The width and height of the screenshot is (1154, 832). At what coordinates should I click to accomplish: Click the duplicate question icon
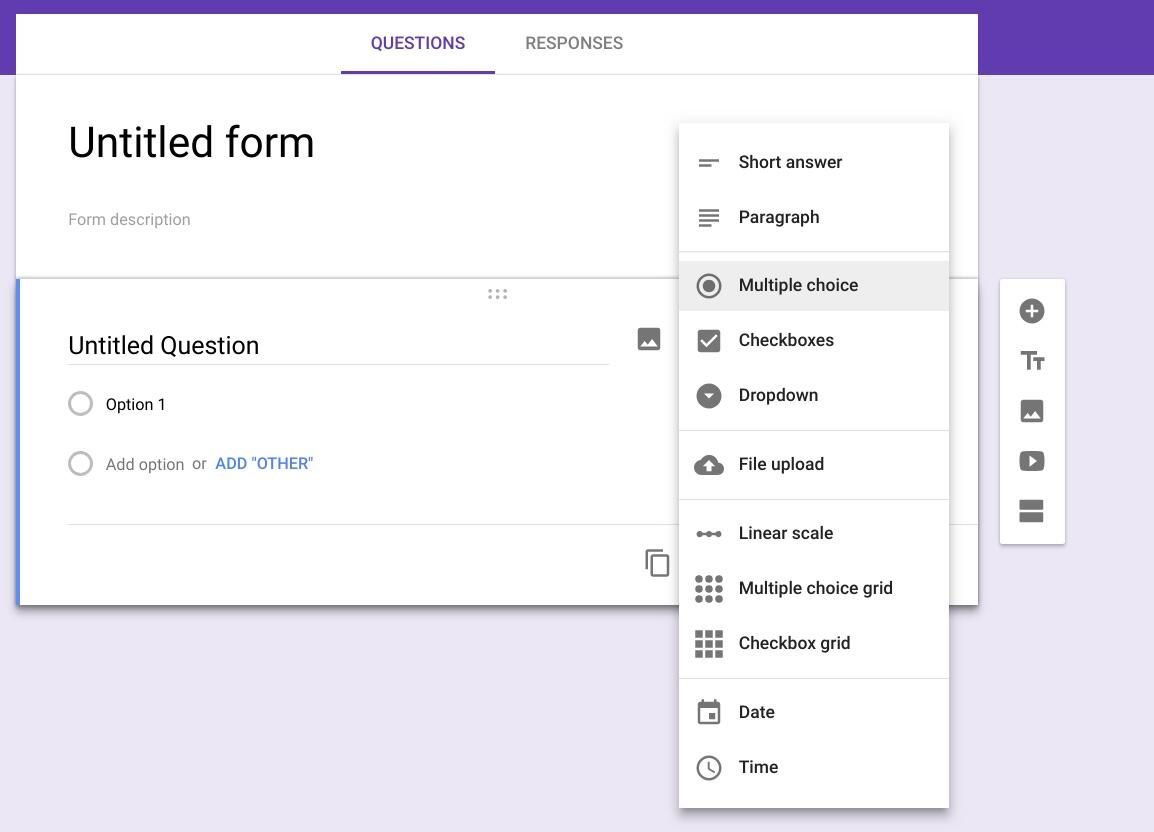click(656, 563)
